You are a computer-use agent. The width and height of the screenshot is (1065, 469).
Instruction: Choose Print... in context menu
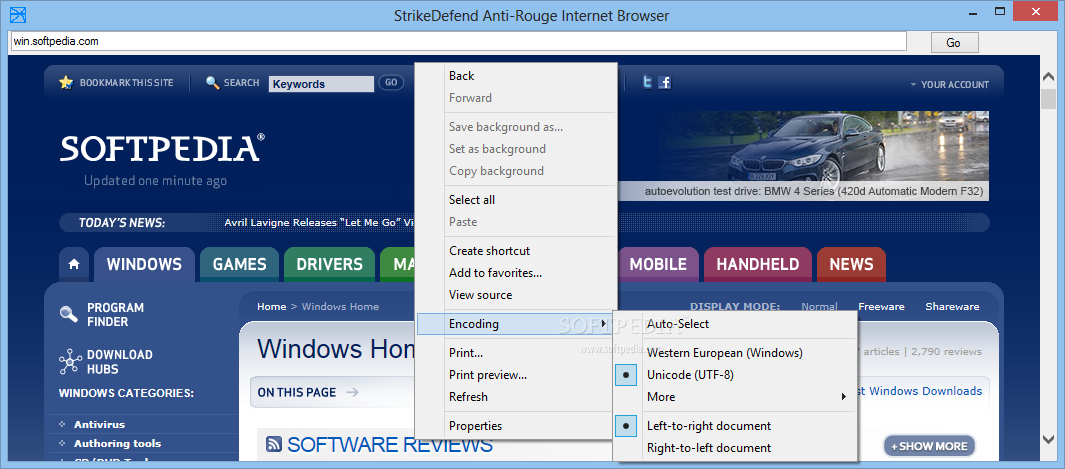point(516,353)
